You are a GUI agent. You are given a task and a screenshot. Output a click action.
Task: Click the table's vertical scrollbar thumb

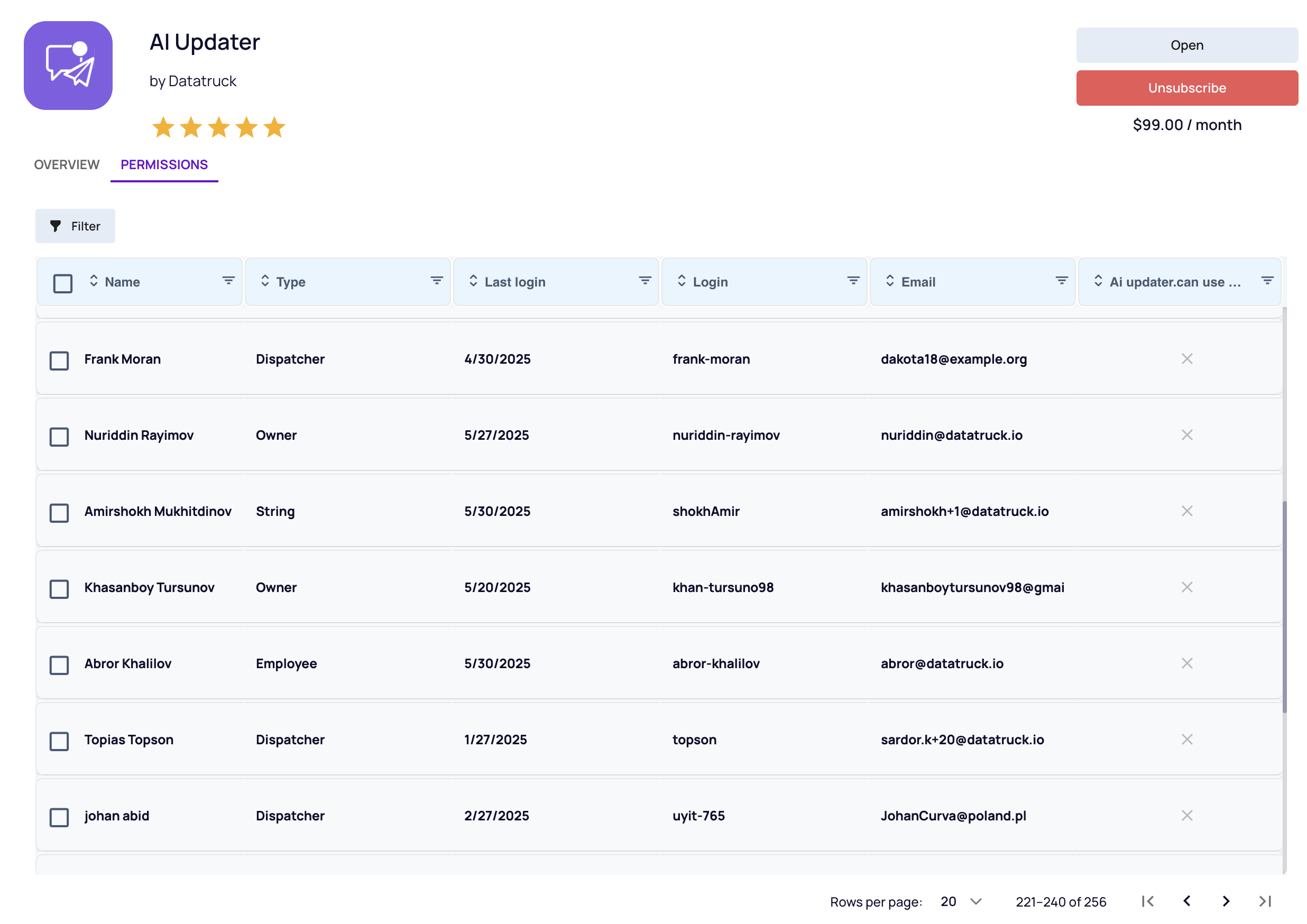(x=1284, y=606)
